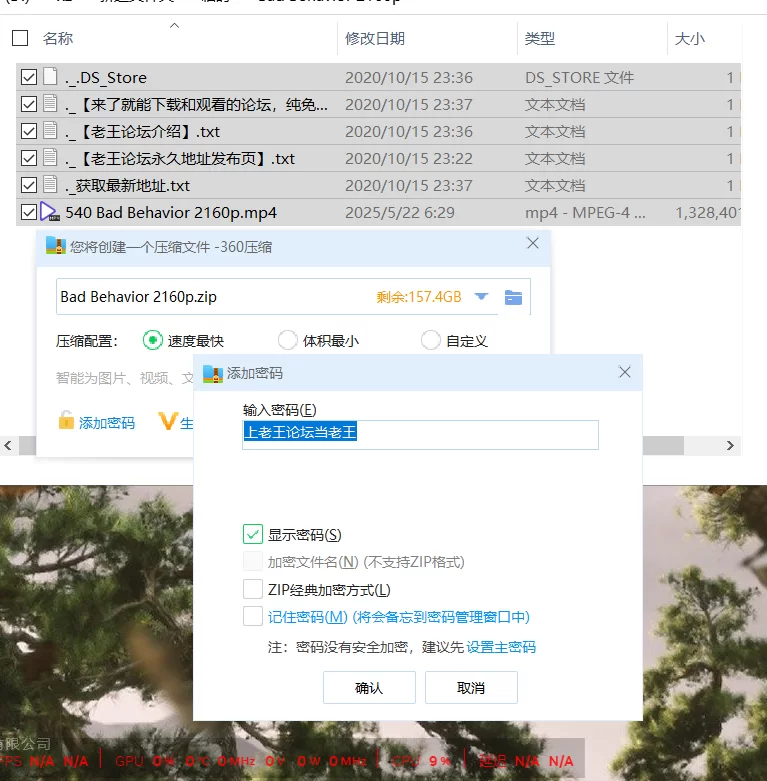The height and width of the screenshot is (781, 767).
Task: Open the 设置主密码 link
Action: [x=501, y=647]
